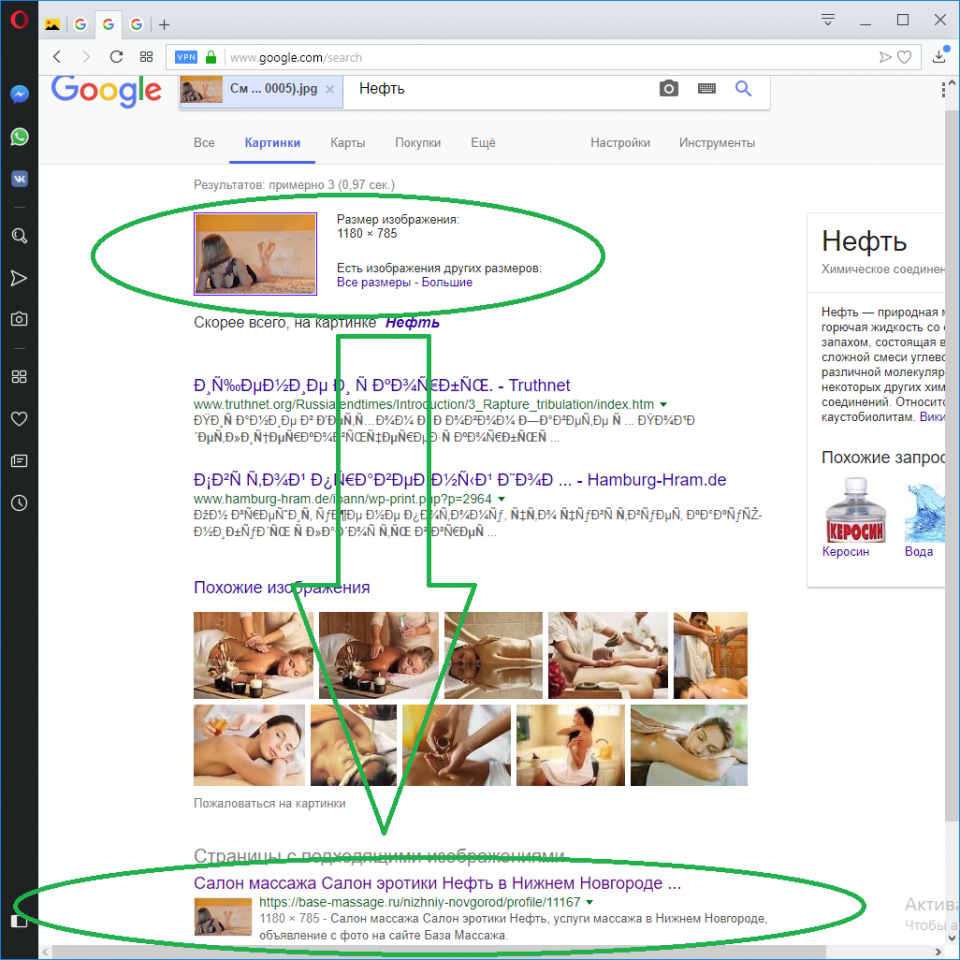
Task: Expand the dropdown arrow next to truthnet.org URL
Action: point(663,404)
